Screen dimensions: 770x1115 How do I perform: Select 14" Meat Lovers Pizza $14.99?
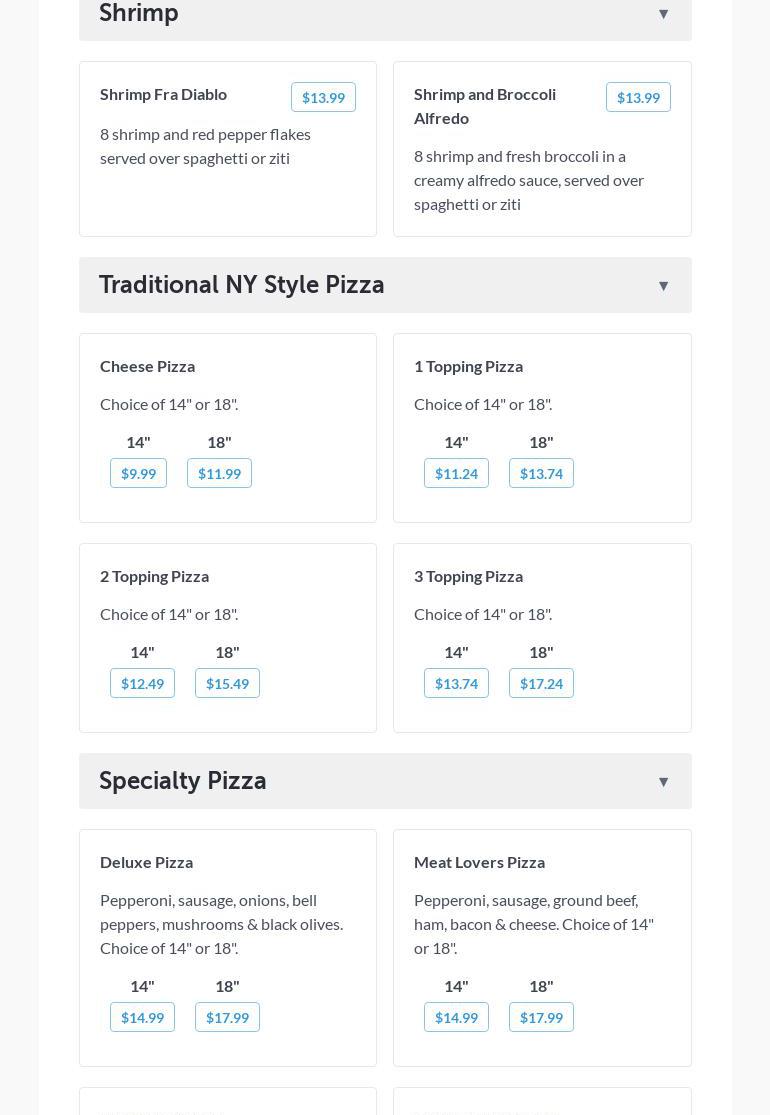[456, 1017]
